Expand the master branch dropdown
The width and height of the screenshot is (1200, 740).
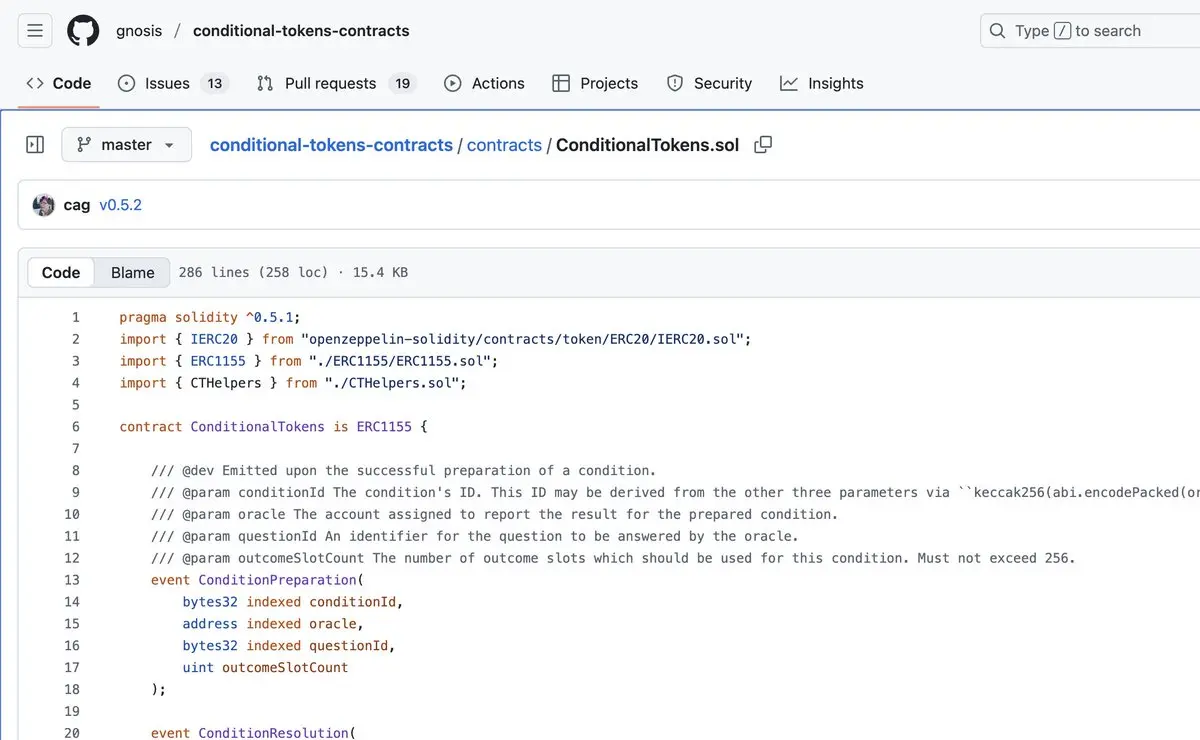(x=126, y=145)
